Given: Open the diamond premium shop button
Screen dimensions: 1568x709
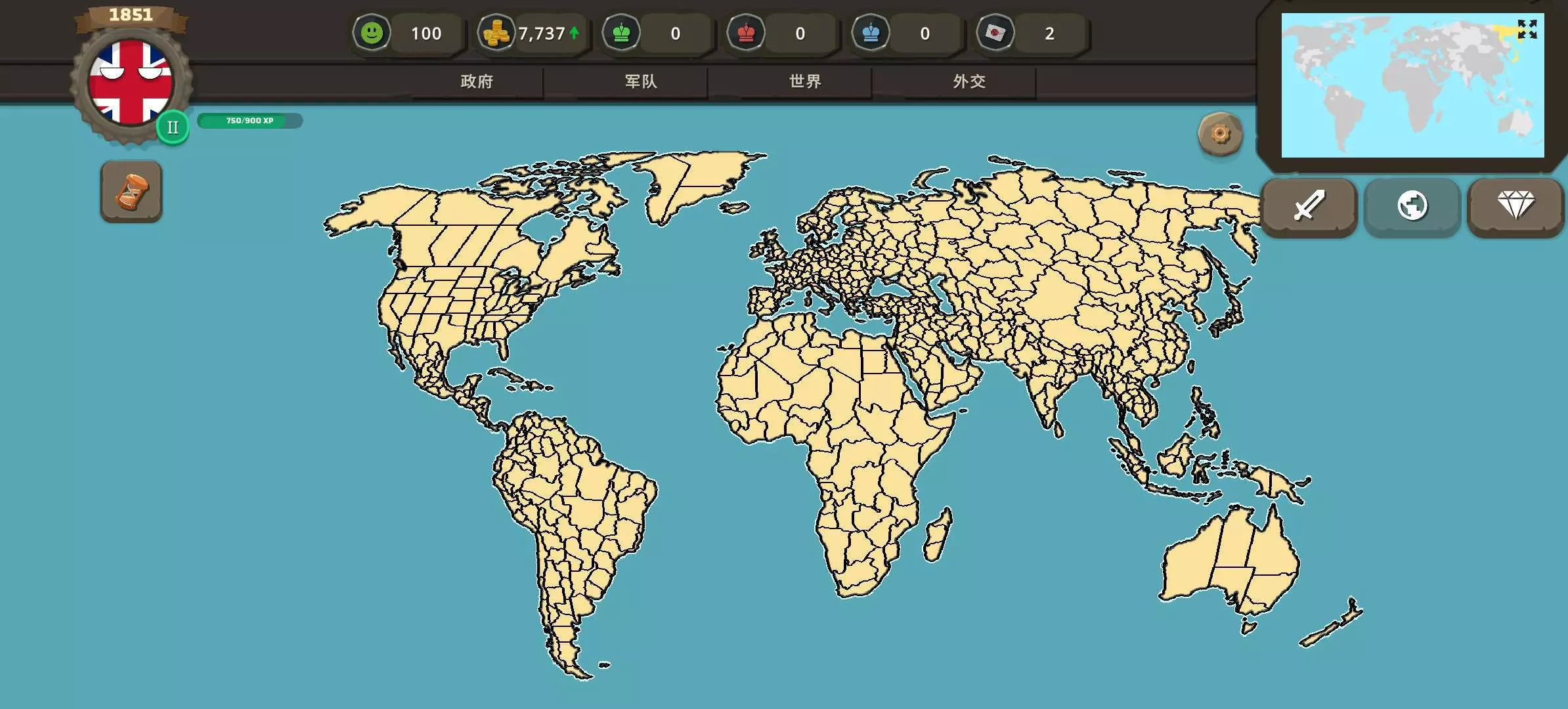Looking at the screenshot, I should tap(1515, 206).
